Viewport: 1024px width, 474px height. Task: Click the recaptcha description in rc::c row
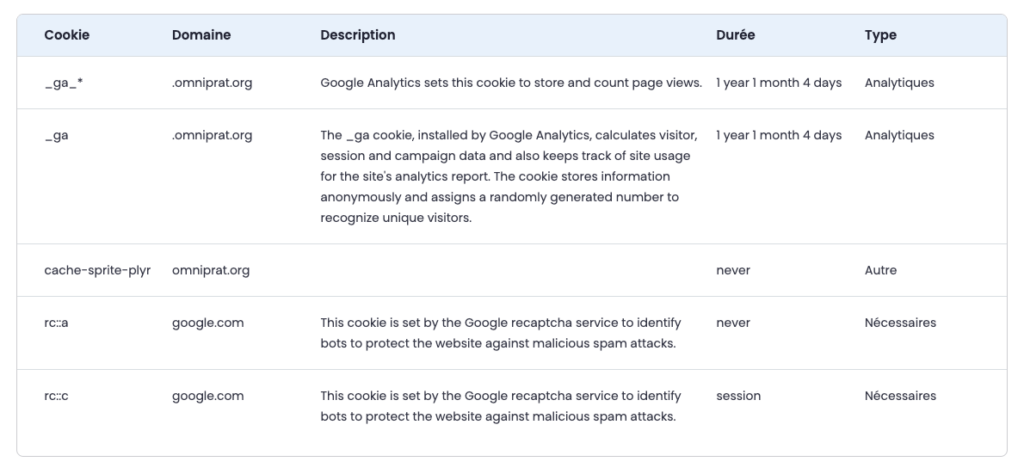[x=500, y=406]
